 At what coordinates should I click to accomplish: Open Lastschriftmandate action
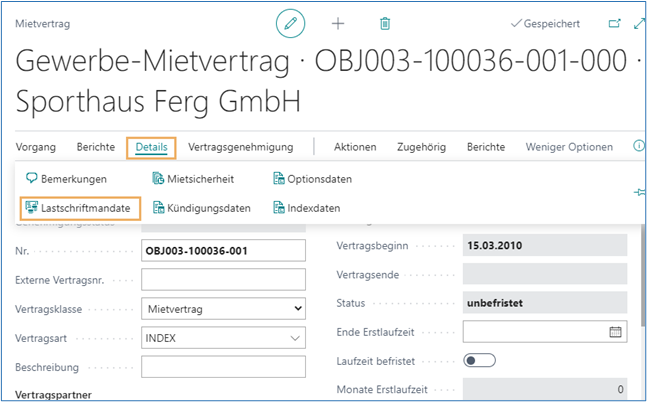(78, 208)
